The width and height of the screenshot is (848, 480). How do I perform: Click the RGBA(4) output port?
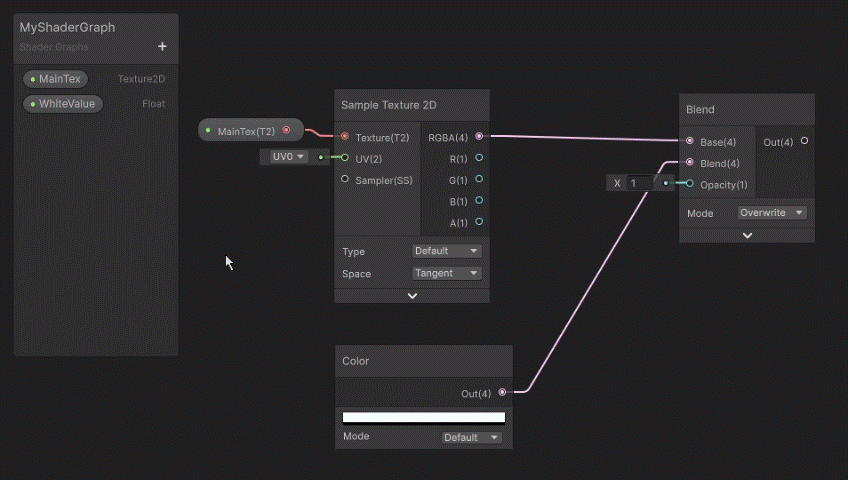click(479, 136)
